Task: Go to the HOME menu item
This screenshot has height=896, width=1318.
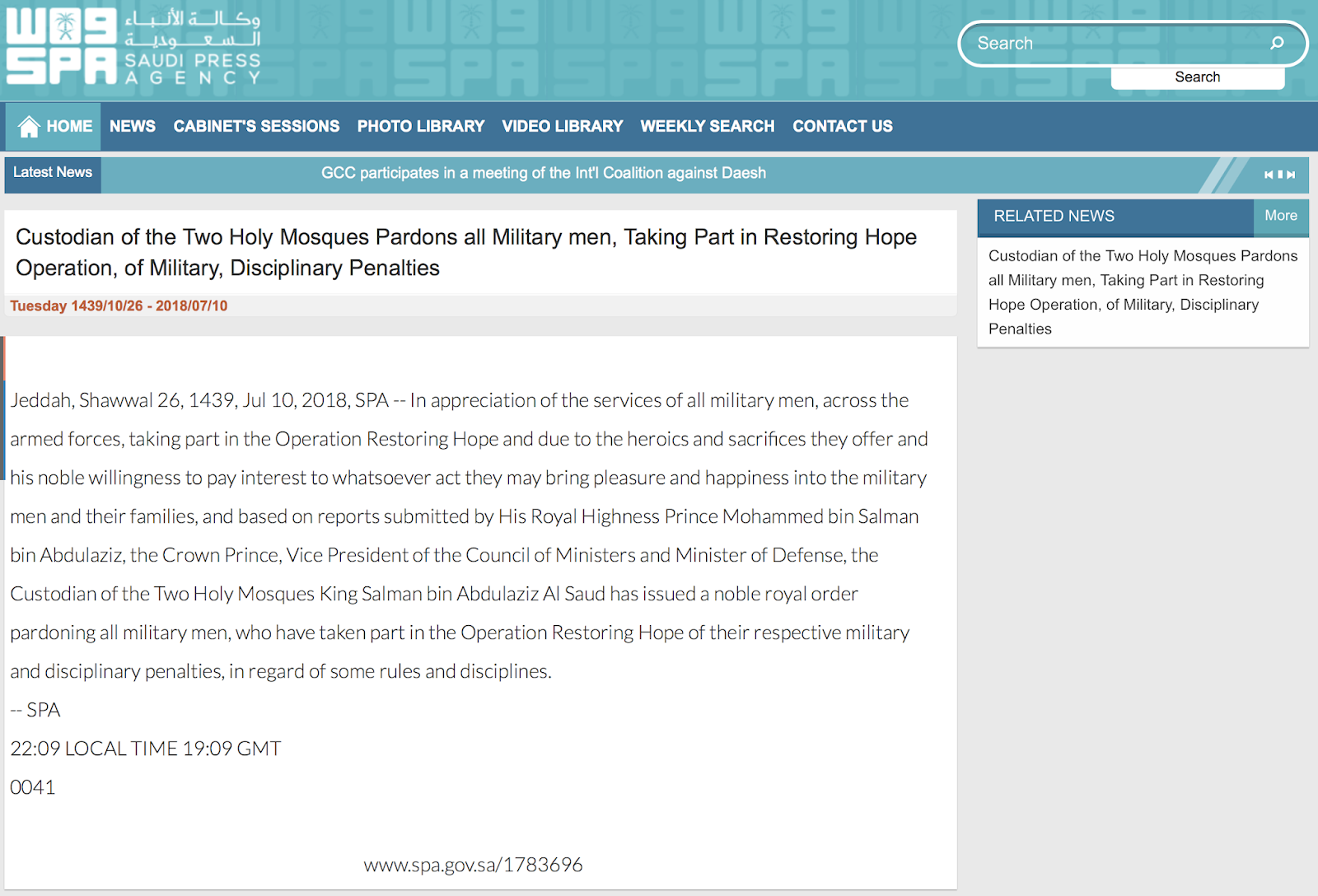Action: coord(54,126)
